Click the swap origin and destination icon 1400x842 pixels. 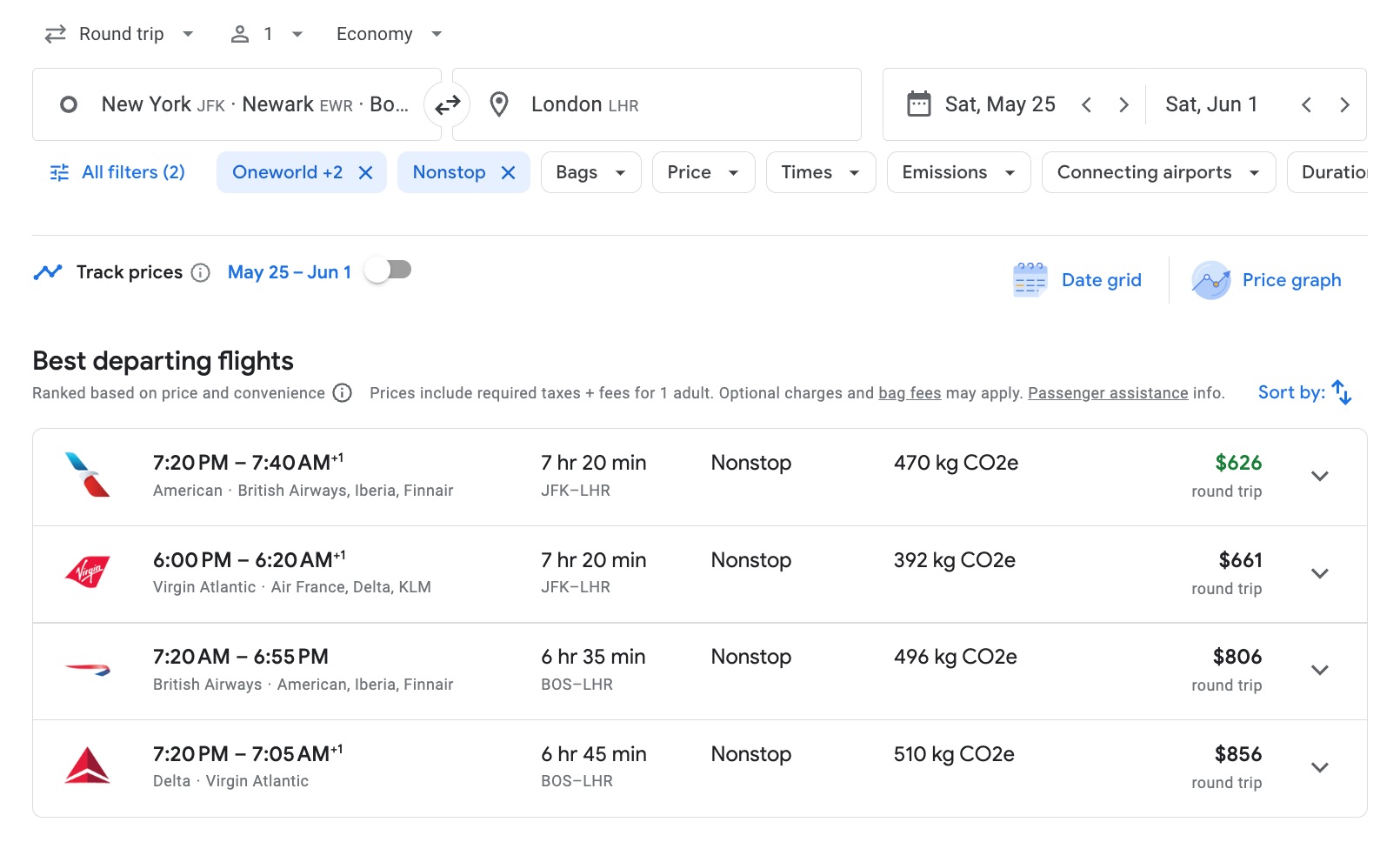tap(448, 104)
